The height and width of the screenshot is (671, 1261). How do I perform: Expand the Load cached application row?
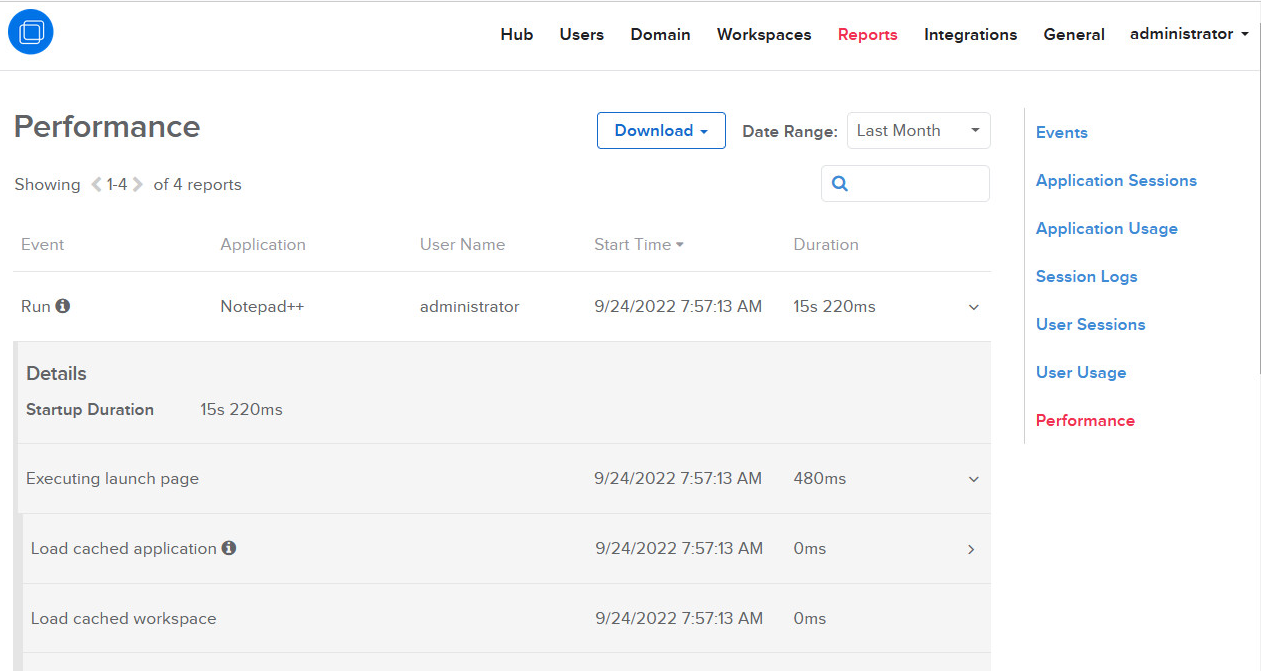pyautogui.click(x=971, y=549)
